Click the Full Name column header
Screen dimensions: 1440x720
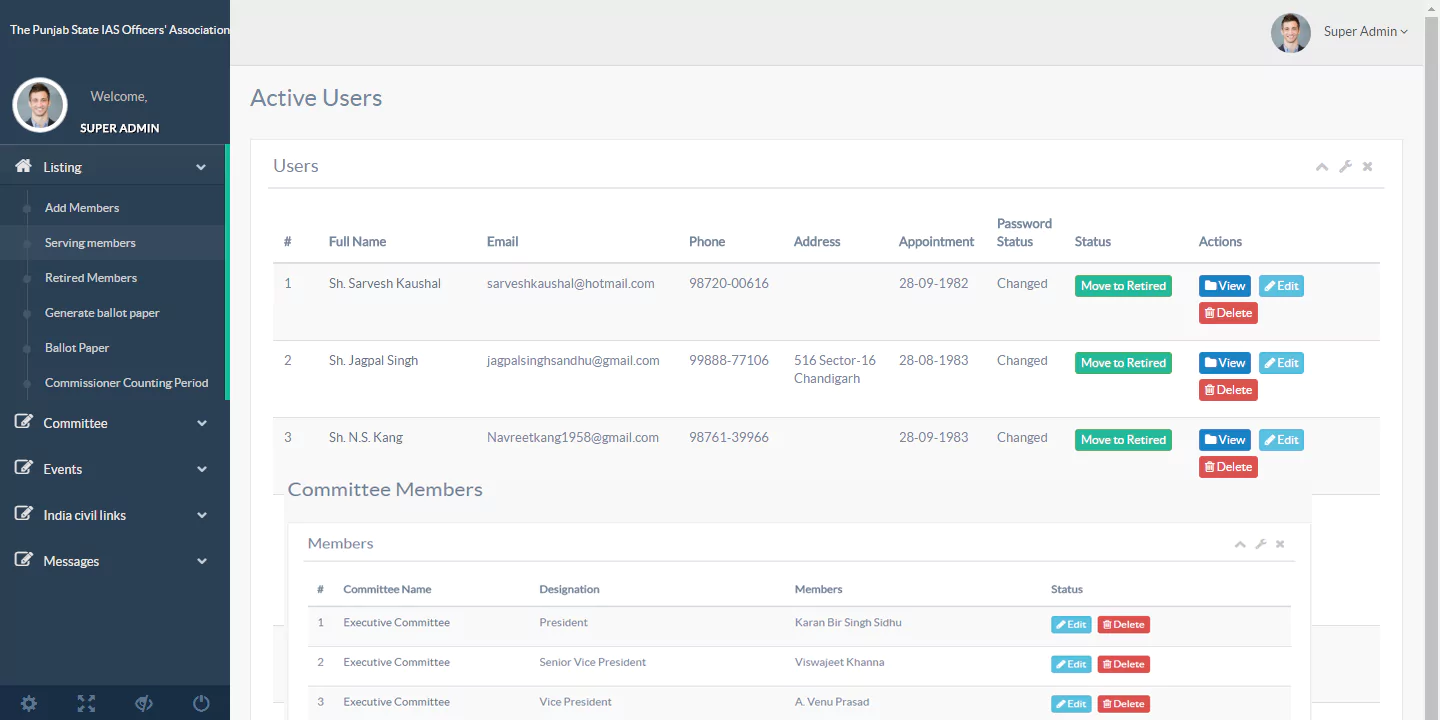pyautogui.click(x=357, y=242)
